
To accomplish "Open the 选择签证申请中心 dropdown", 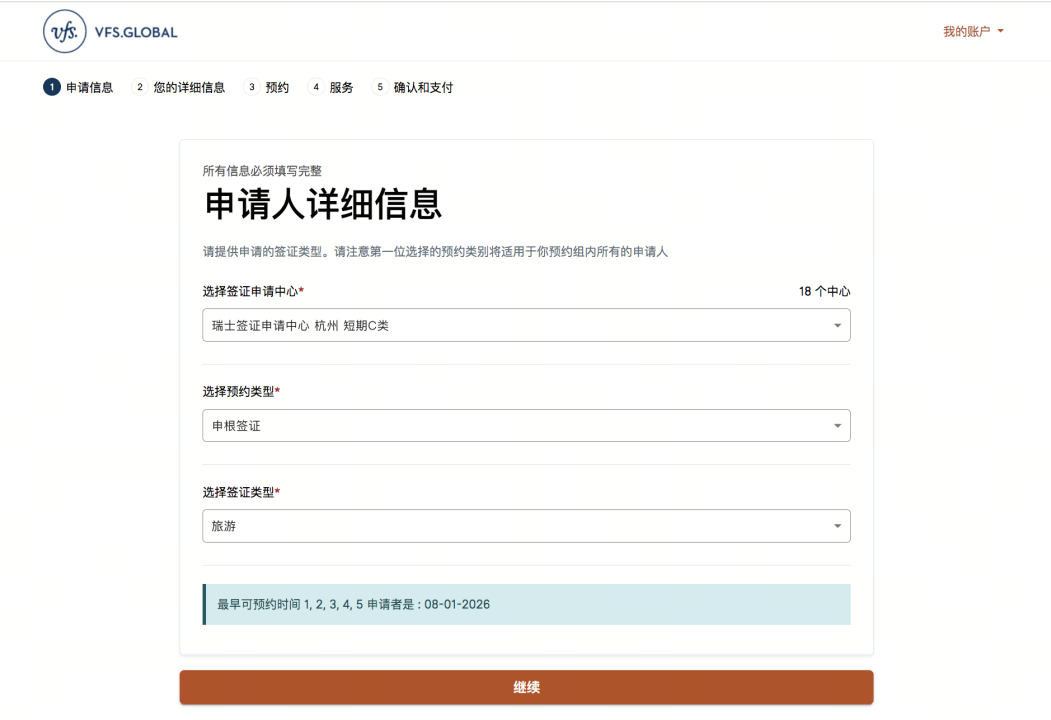I will point(838,325).
